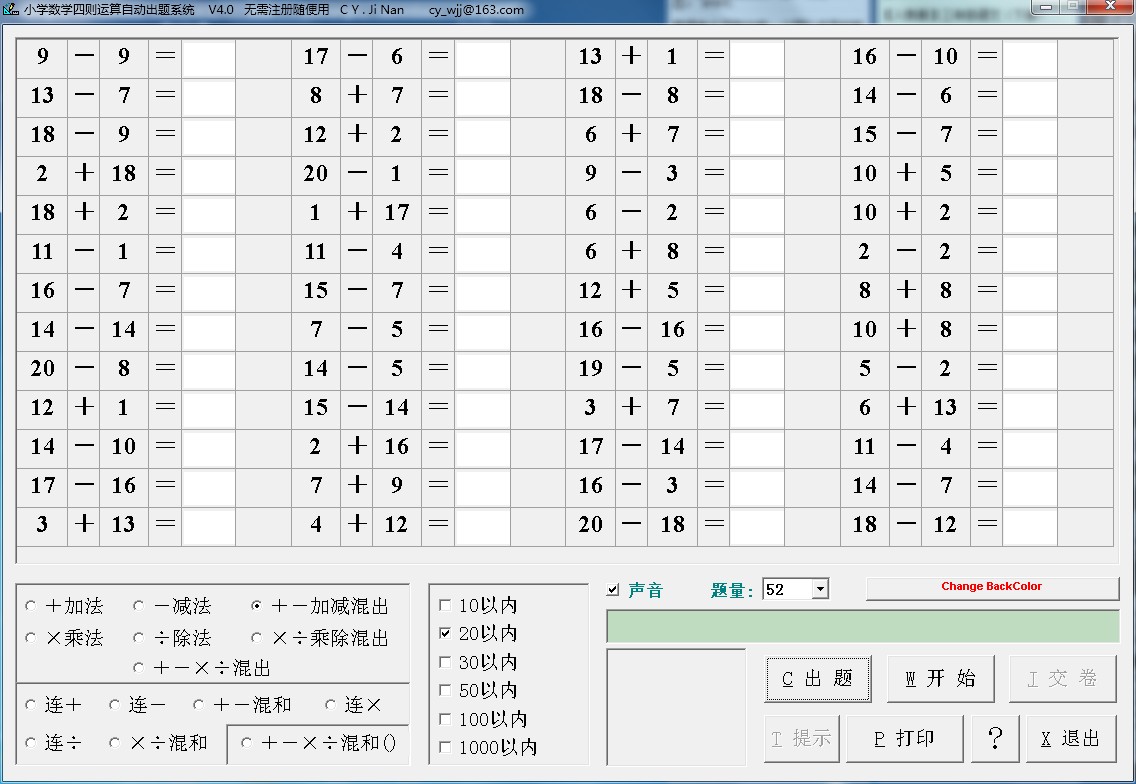Select the ×÷乘除混出 mixed radio button
Image resolution: width=1136 pixels, height=784 pixels.
pyautogui.click(x=257, y=638)
